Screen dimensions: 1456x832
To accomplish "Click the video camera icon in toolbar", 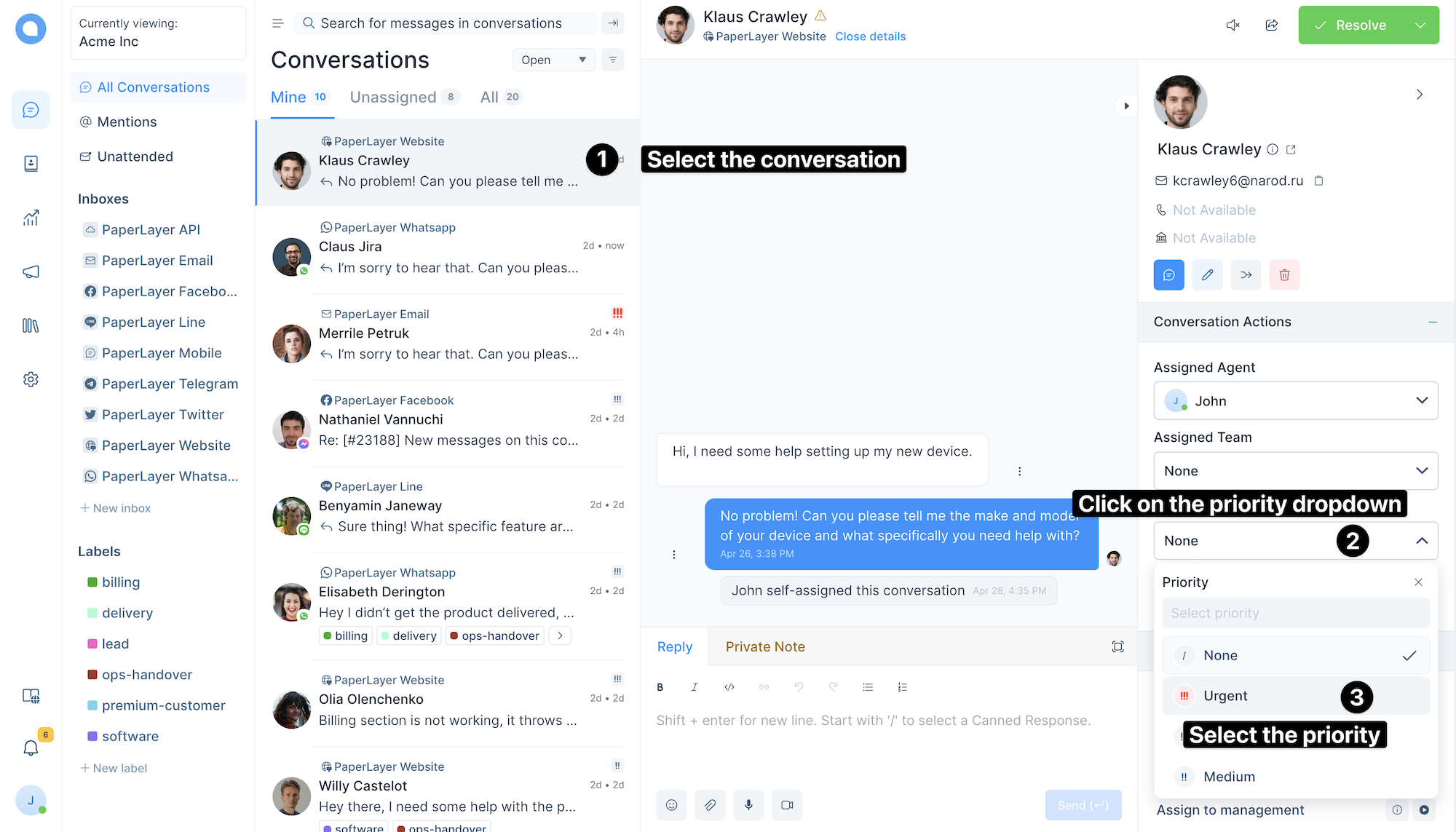I will pos(787,804).
